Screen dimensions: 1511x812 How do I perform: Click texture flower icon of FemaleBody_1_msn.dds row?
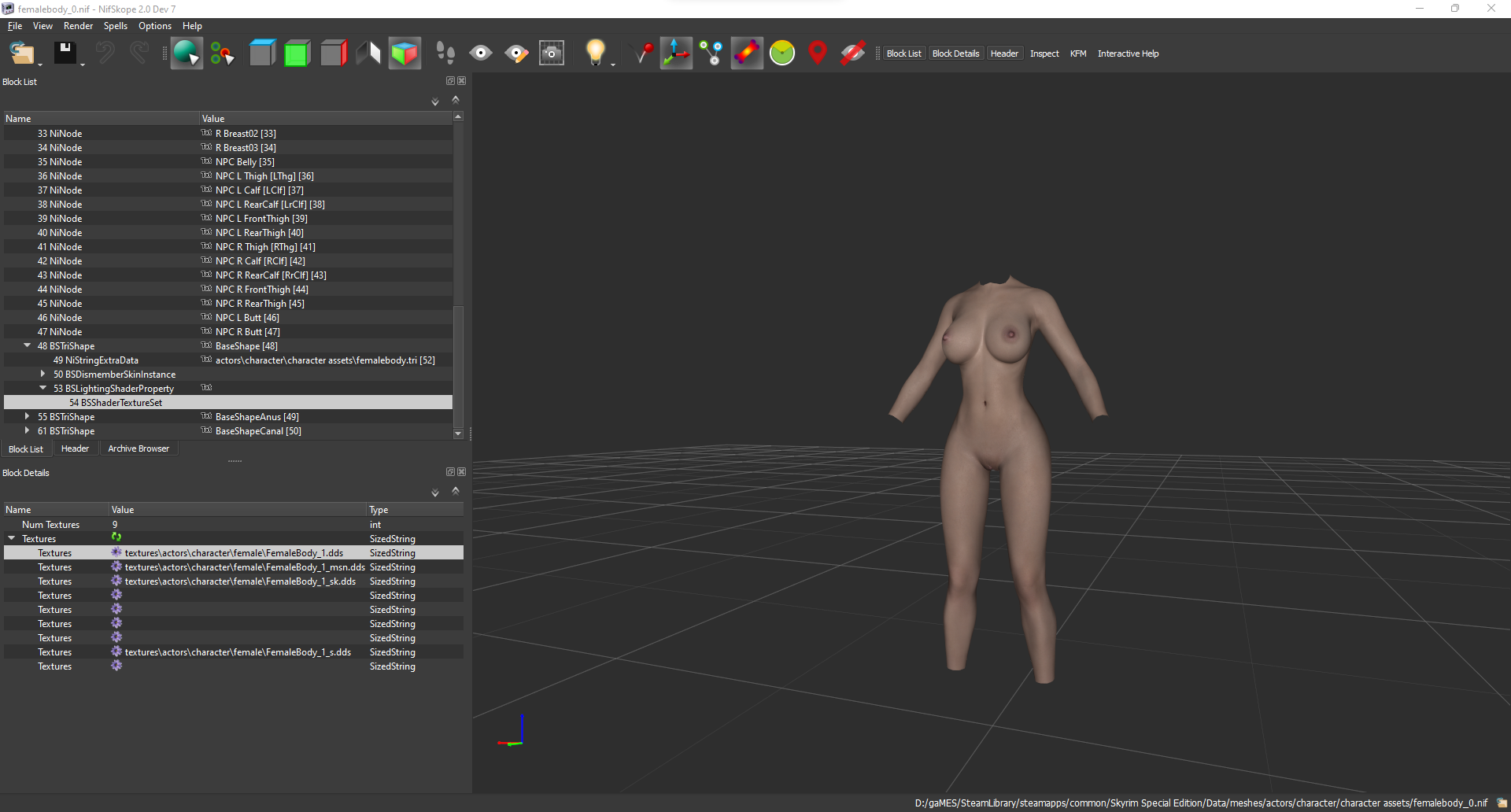click(116, 567)
